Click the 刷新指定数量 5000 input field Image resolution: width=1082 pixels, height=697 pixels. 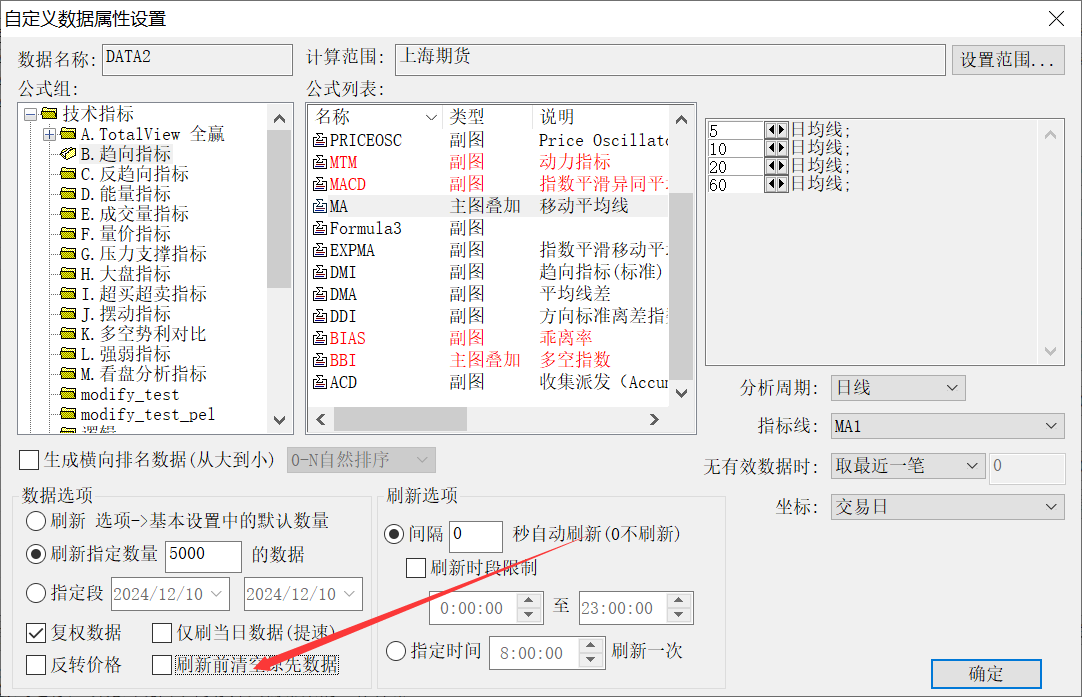pos(204,555)
